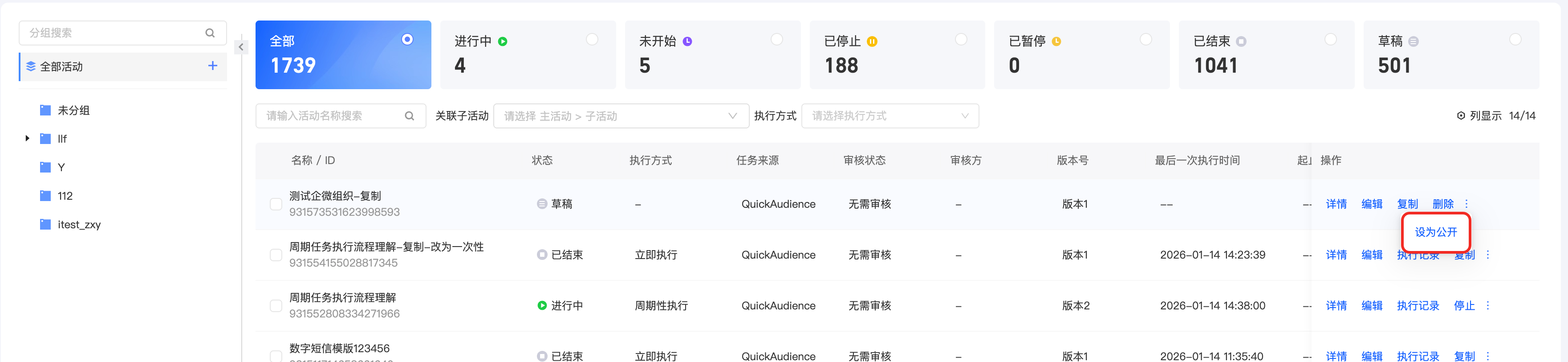Image resolution: width=1568 pixels, height=362 pixels.
Task: Click the search icon in activity name field
Action: pos(410,116)
